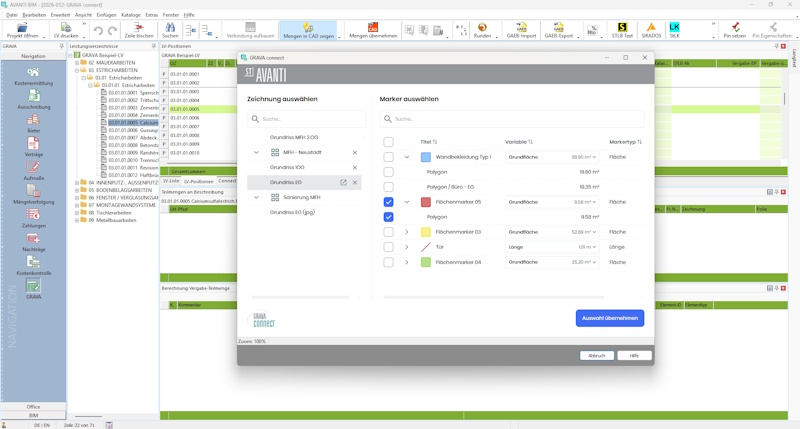Open the Extras menu
The width and height of the screenshot is (800, 429).
[x=152, y=15]
